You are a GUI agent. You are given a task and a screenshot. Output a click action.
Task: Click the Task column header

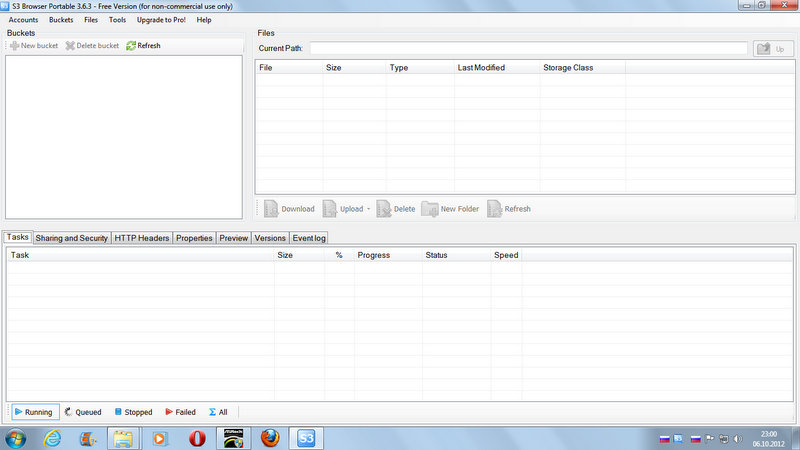pyautogui.click(x=141, y=255)
